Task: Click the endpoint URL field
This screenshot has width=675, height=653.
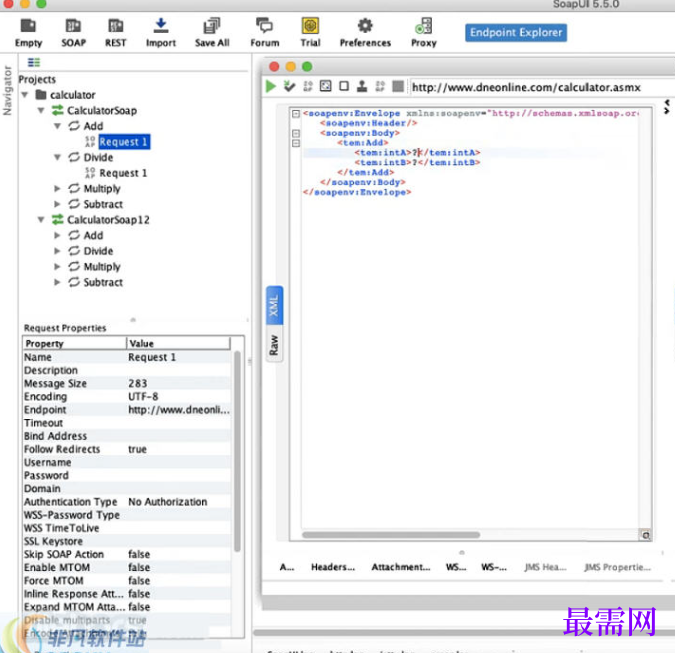Action: (542, 87)
